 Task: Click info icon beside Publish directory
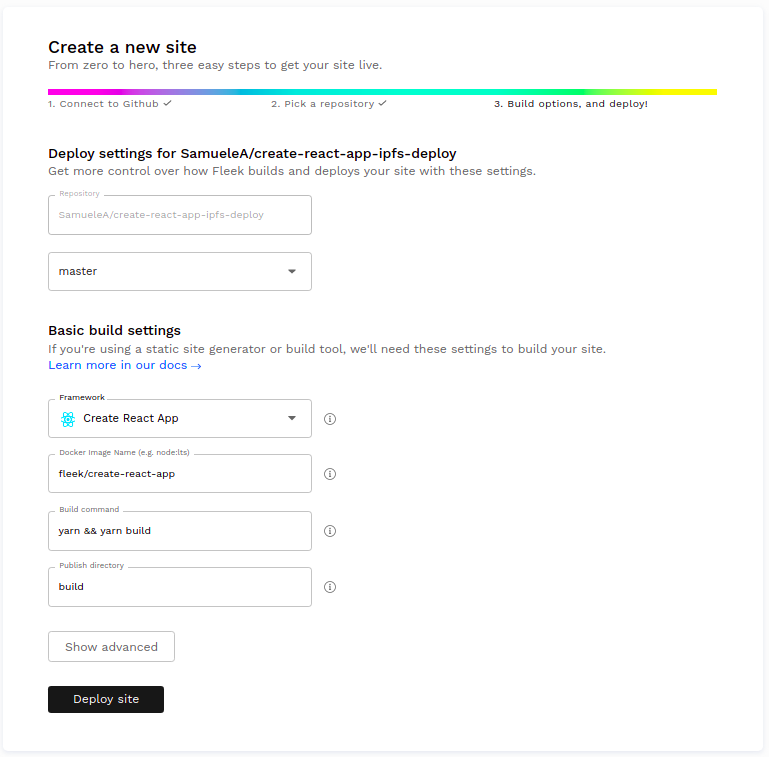330,587
